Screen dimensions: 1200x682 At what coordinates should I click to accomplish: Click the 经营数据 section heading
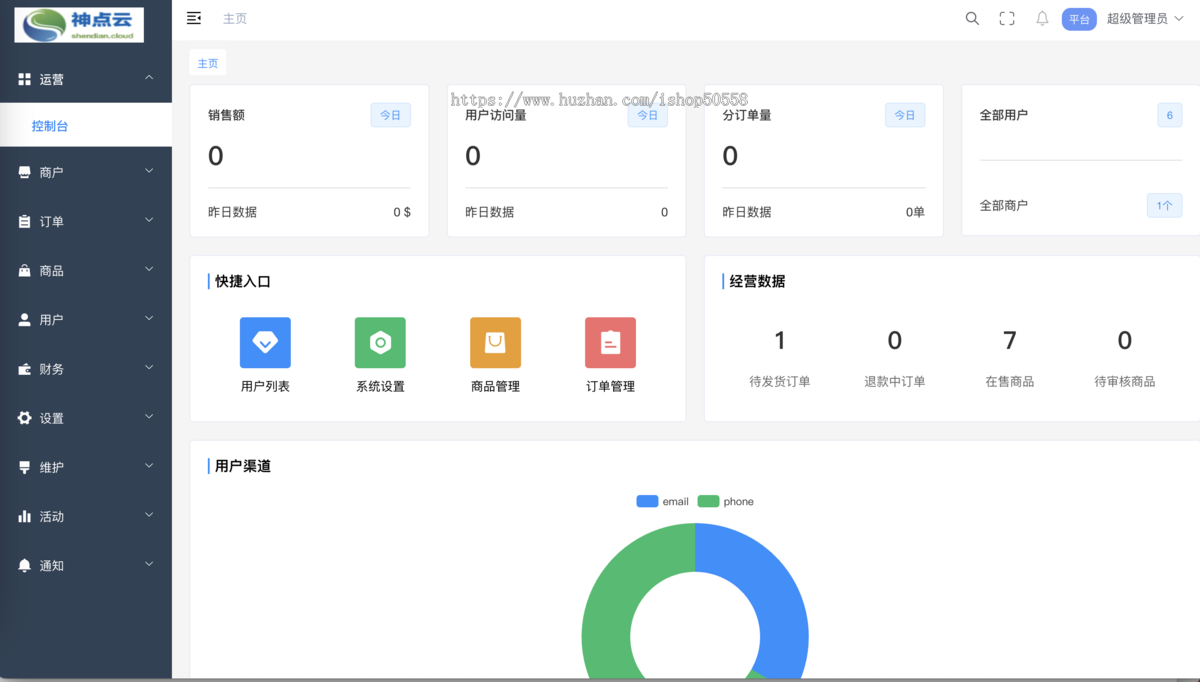click(757, 281)
